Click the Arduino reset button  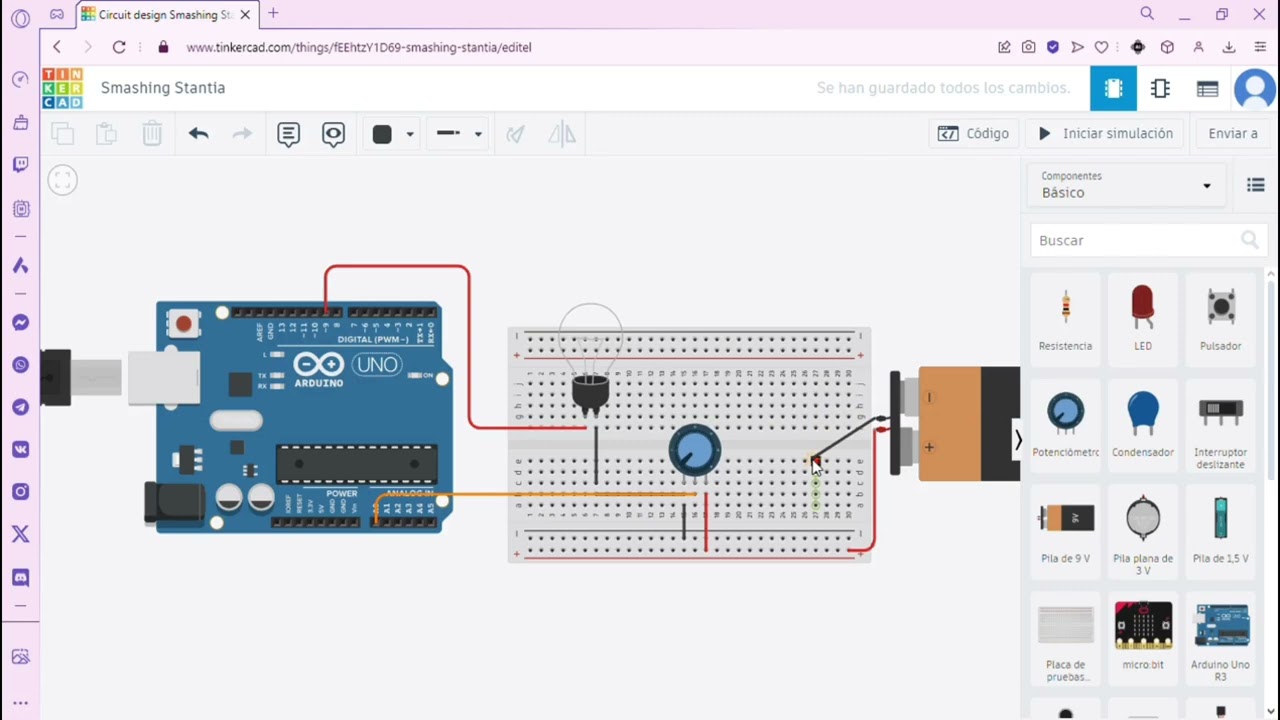[183, 324]
